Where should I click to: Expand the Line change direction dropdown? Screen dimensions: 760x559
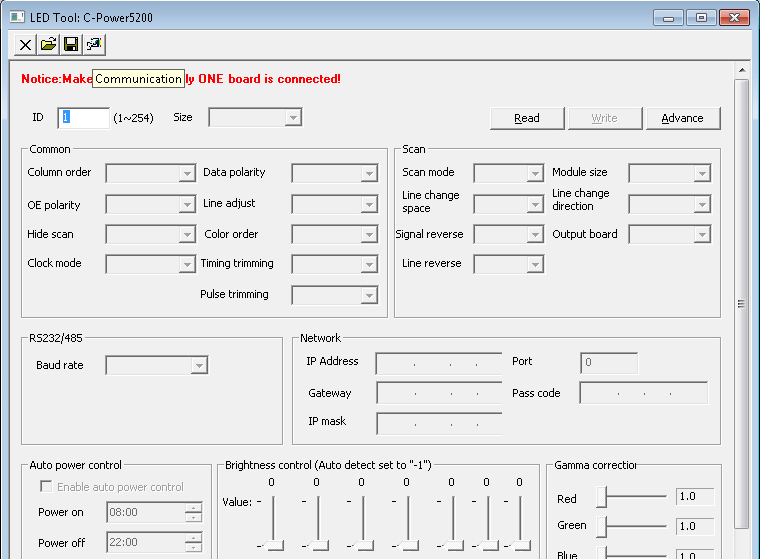click(x=670, y=204)
